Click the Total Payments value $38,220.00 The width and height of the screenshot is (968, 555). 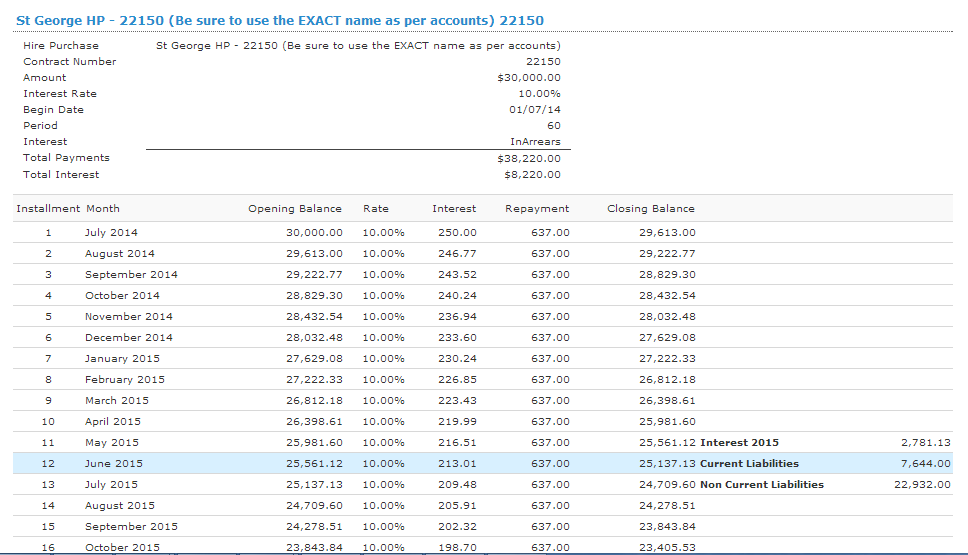pyautogui.click(x=529, y=159)
